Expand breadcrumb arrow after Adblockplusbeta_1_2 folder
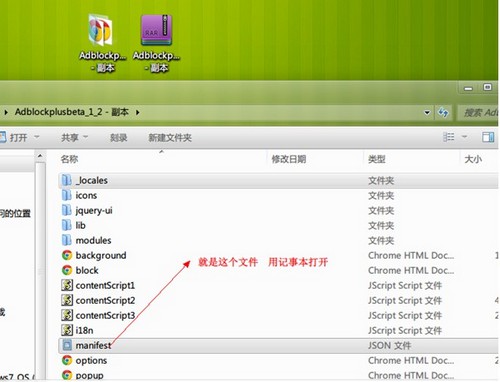Image resolution: width=500 pixels, height=382 pixels. point(138,112)
